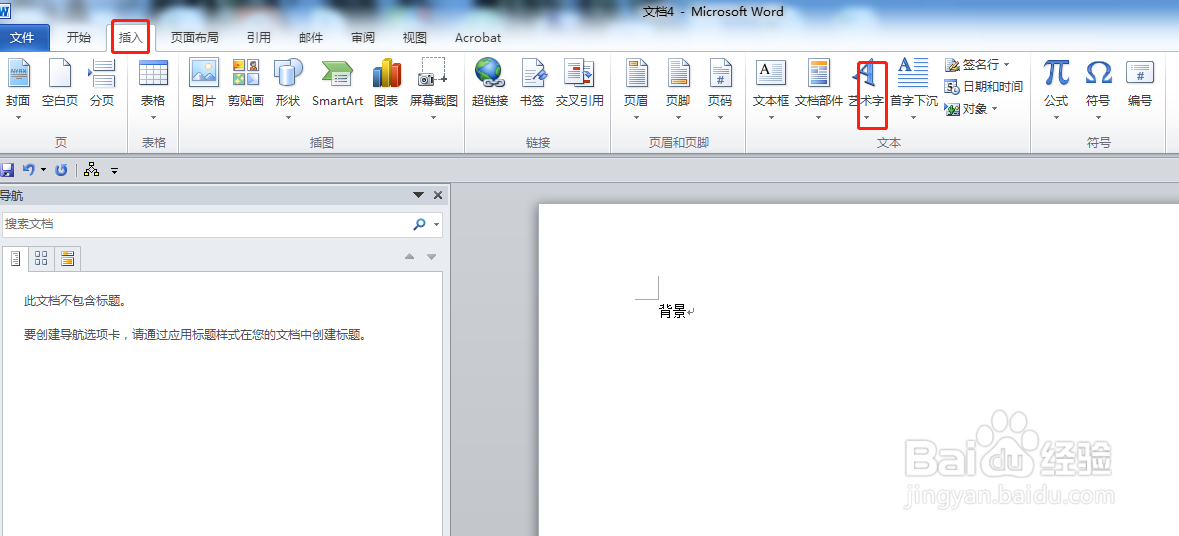Insert a signature line (签名行)
The width and height of the screenshot is (1179, 536).
[972, 65]
